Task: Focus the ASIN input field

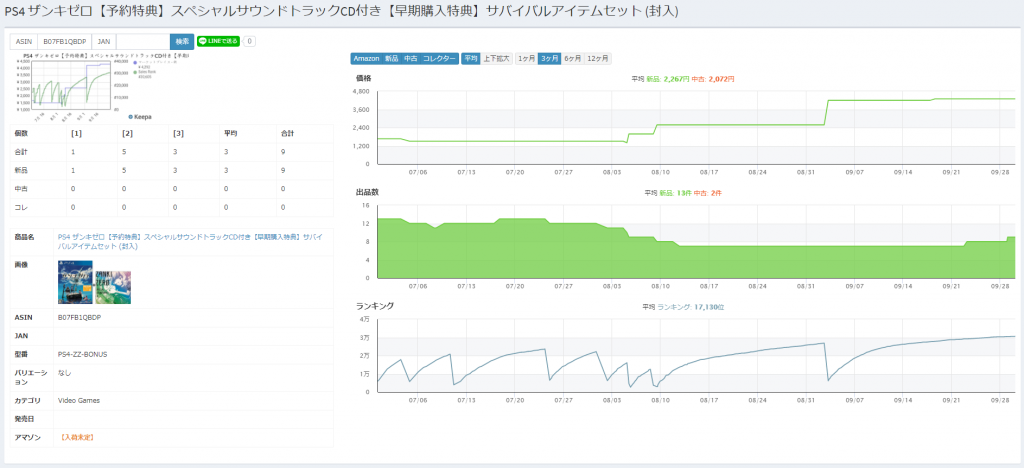Action: point(64,41)
